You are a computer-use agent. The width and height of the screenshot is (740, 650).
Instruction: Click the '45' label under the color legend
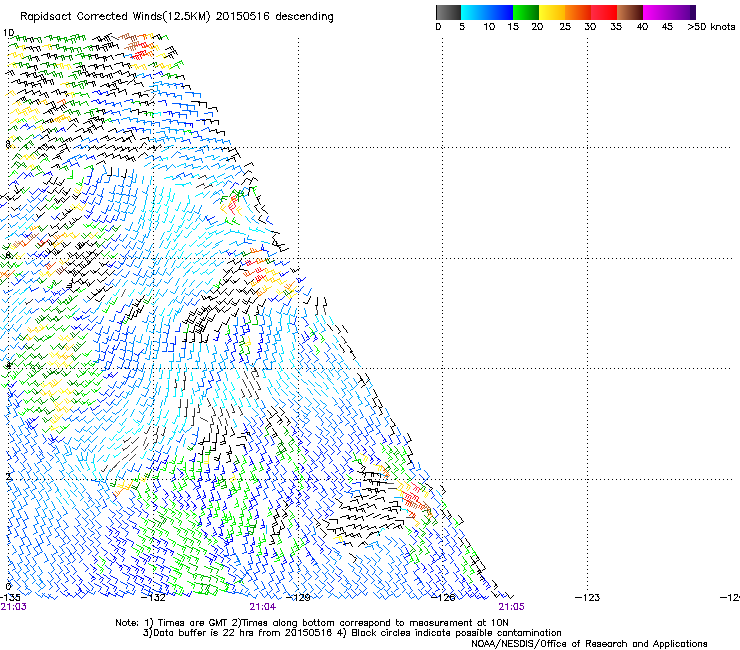tap(667, 27)
